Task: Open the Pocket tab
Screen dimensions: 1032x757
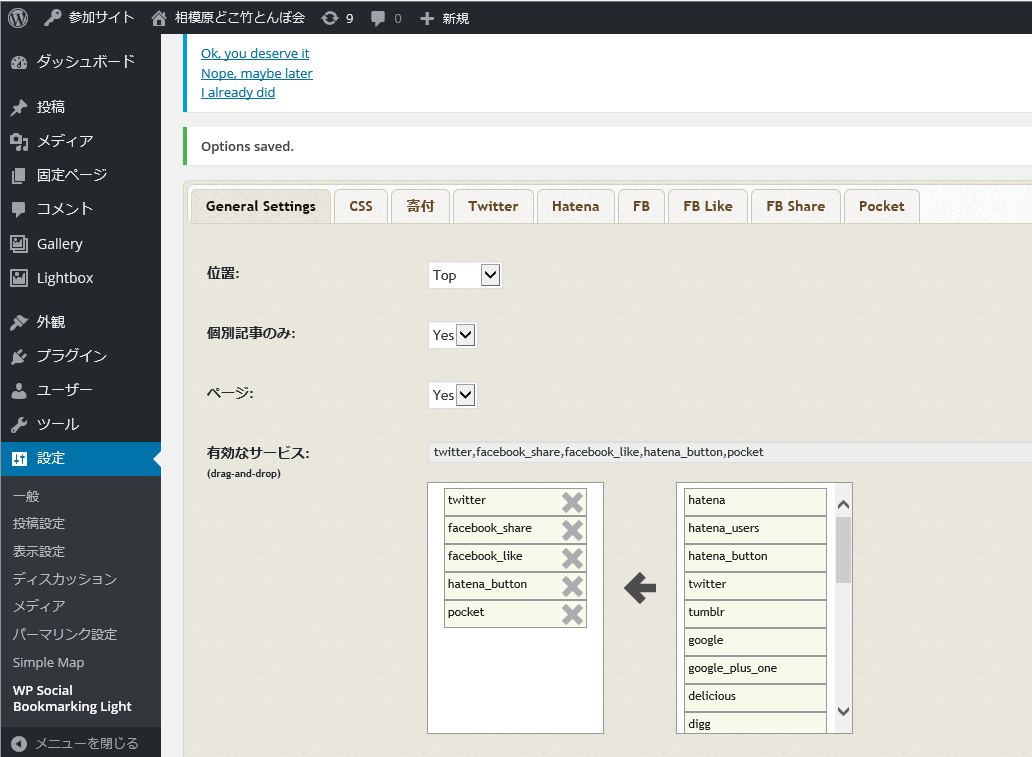Action: click(x=881, y=206)
